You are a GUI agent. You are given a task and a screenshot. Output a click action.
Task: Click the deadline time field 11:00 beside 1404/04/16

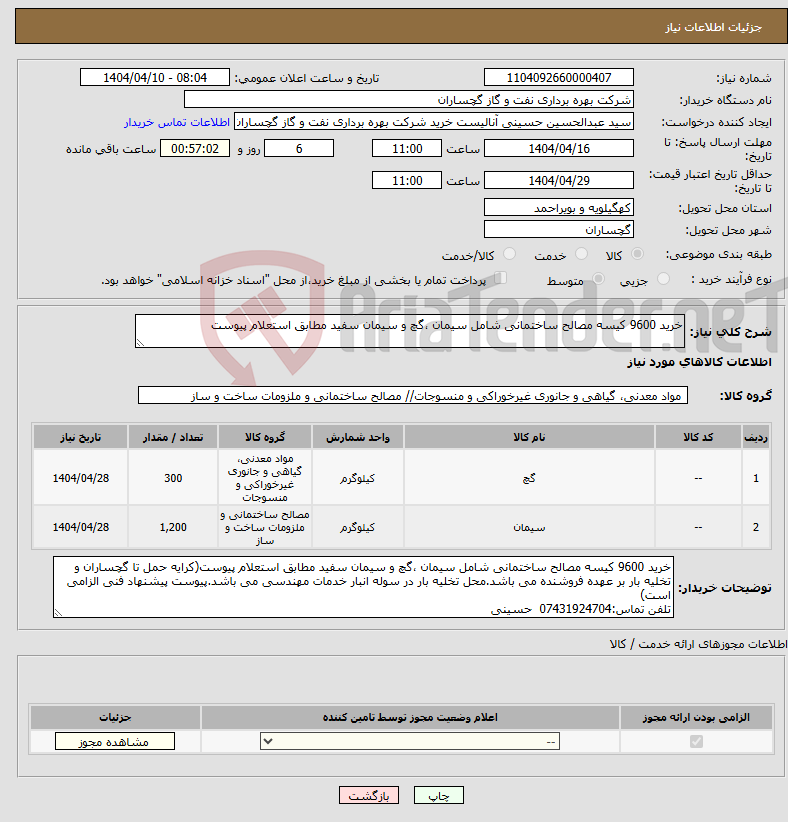pyautogui.click(x=407, y=148)
